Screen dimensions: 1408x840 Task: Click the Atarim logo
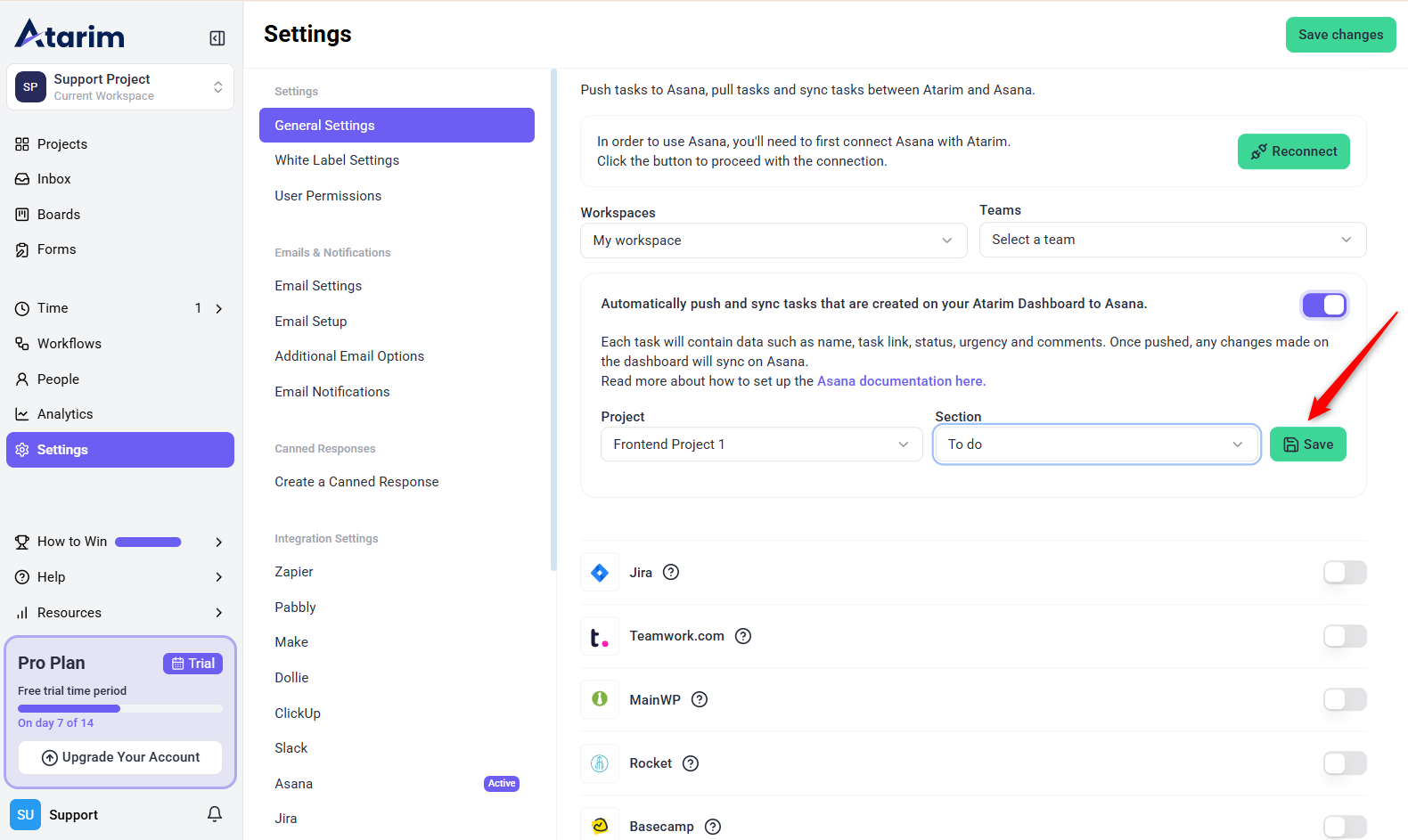pyautogui.click(x=70, y=35)
